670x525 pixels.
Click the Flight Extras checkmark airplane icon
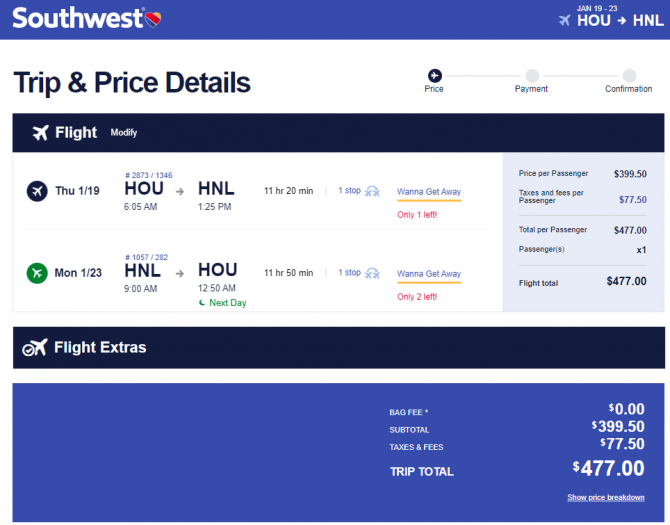coord(35,348)
